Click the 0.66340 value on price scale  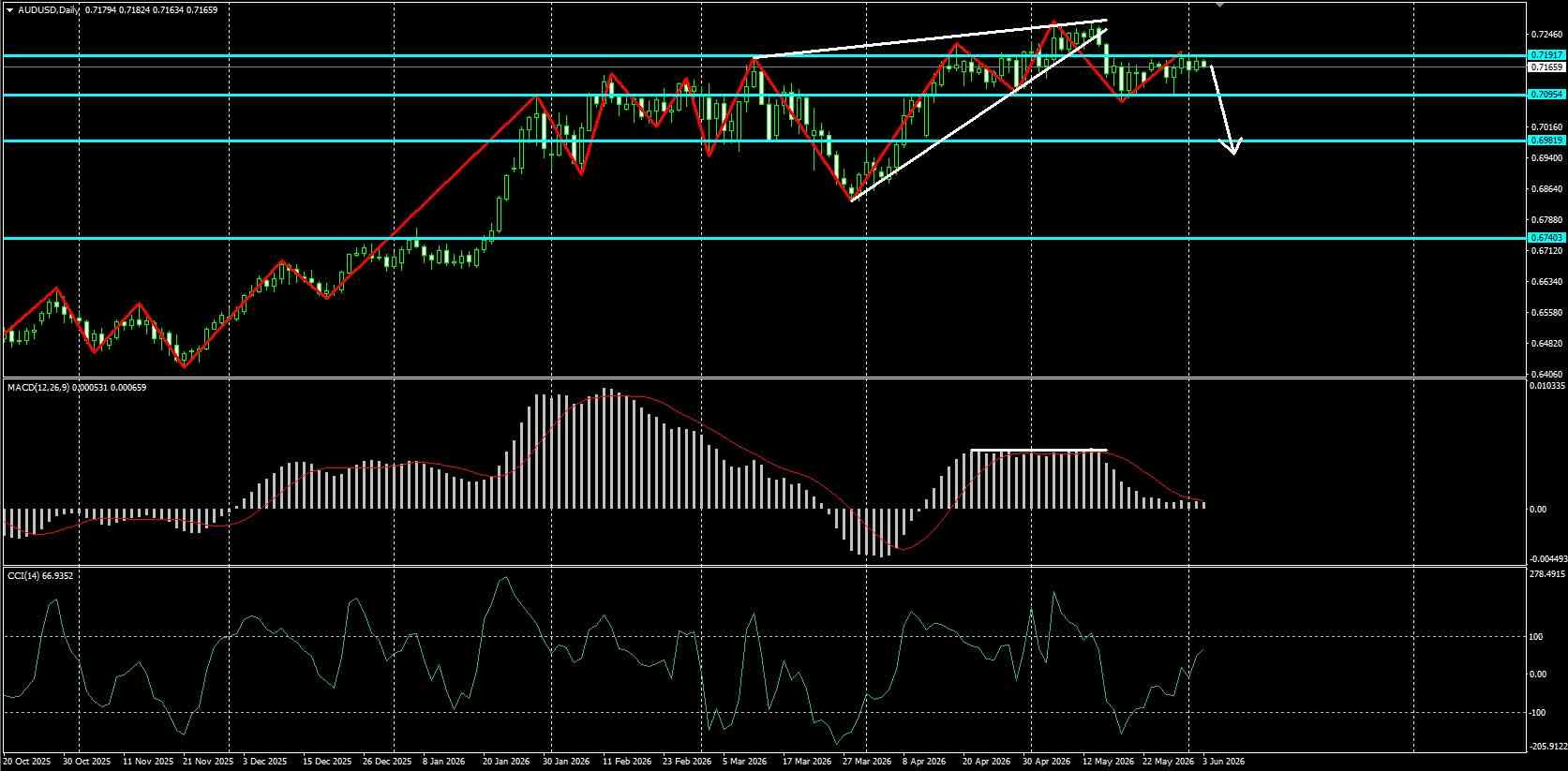pyautogui.click(x=1546, y=282)
